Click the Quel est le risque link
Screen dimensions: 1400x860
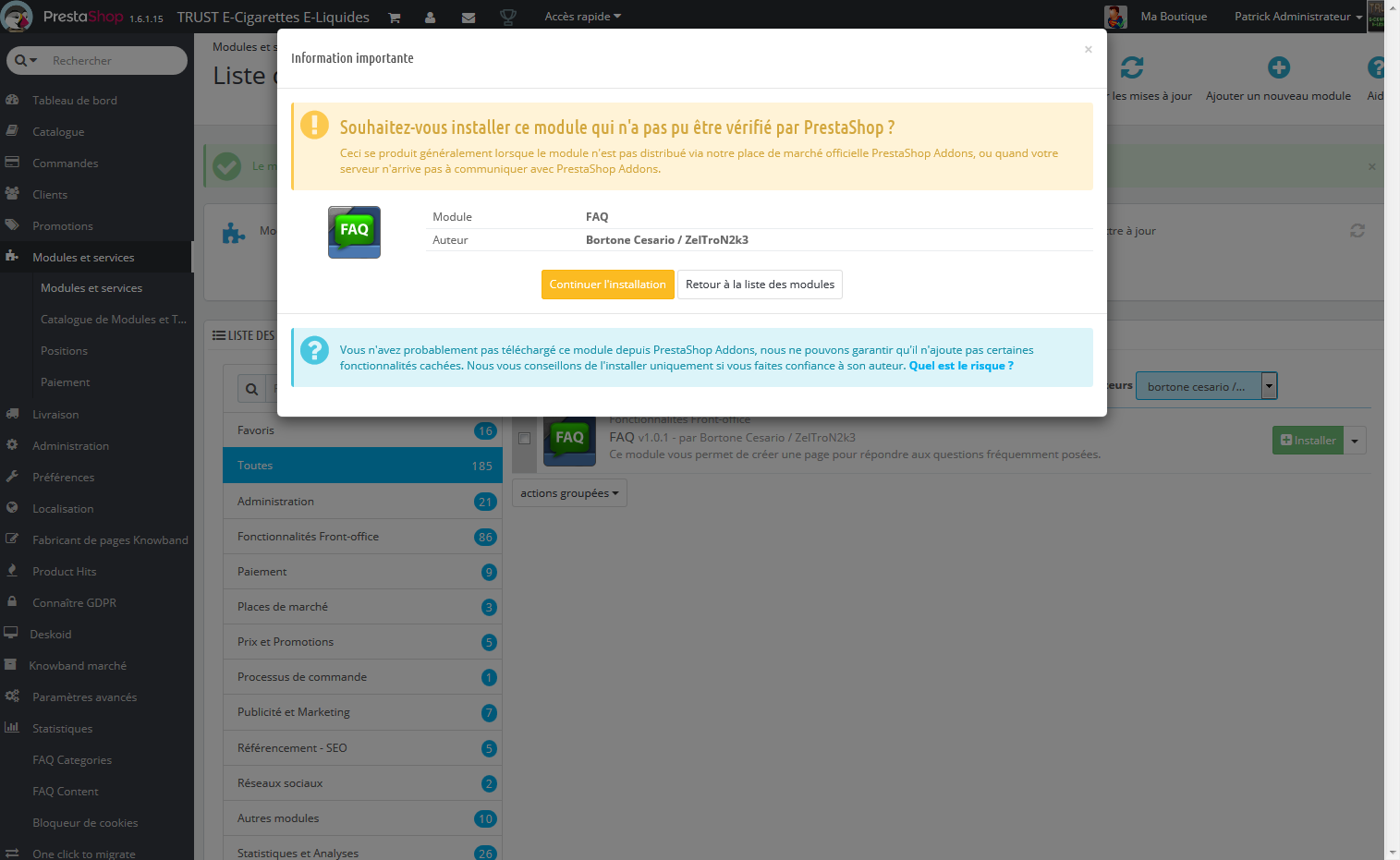[x=961, y=366]
